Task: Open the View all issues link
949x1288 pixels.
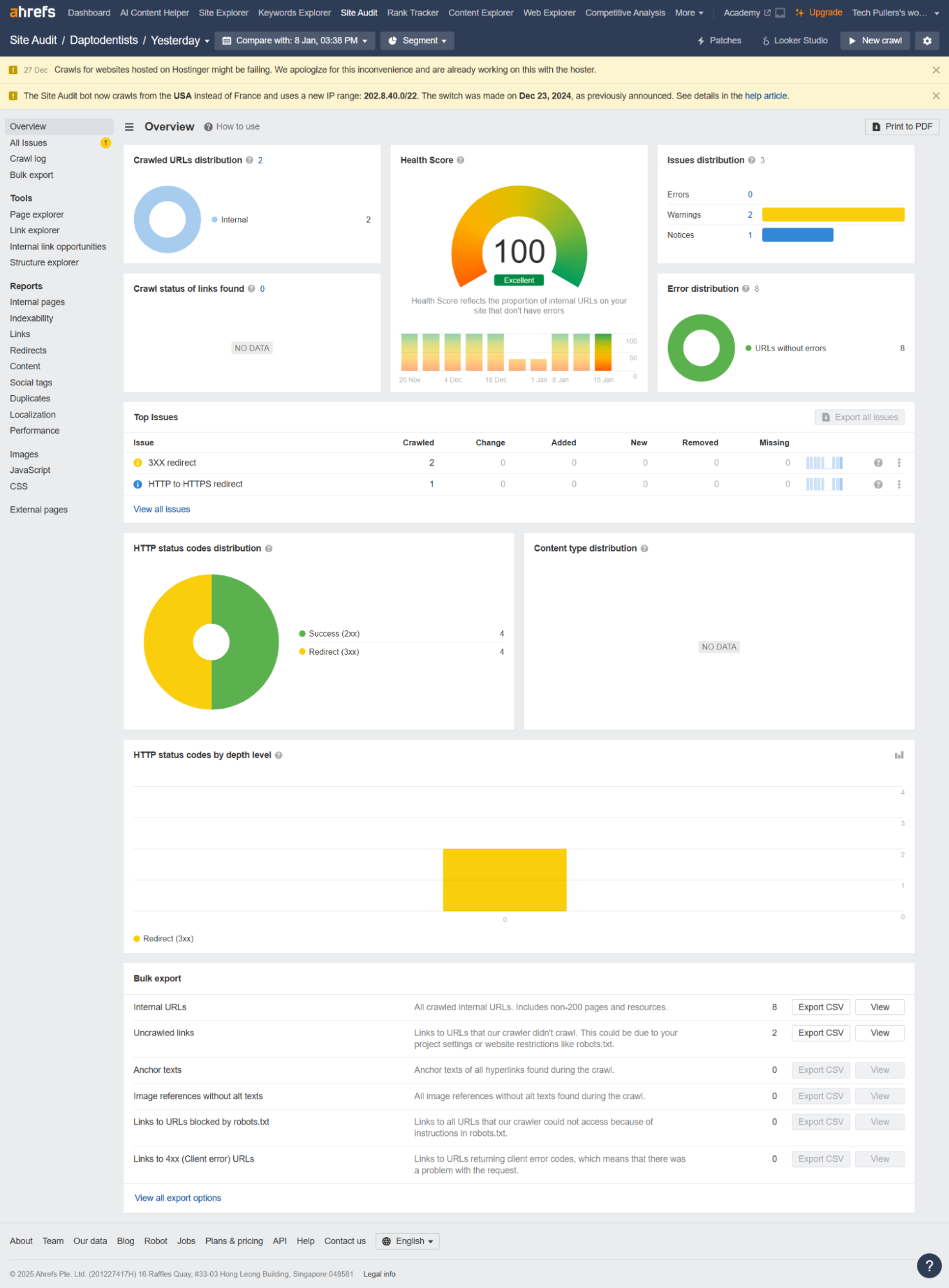Action: [162, 509]
